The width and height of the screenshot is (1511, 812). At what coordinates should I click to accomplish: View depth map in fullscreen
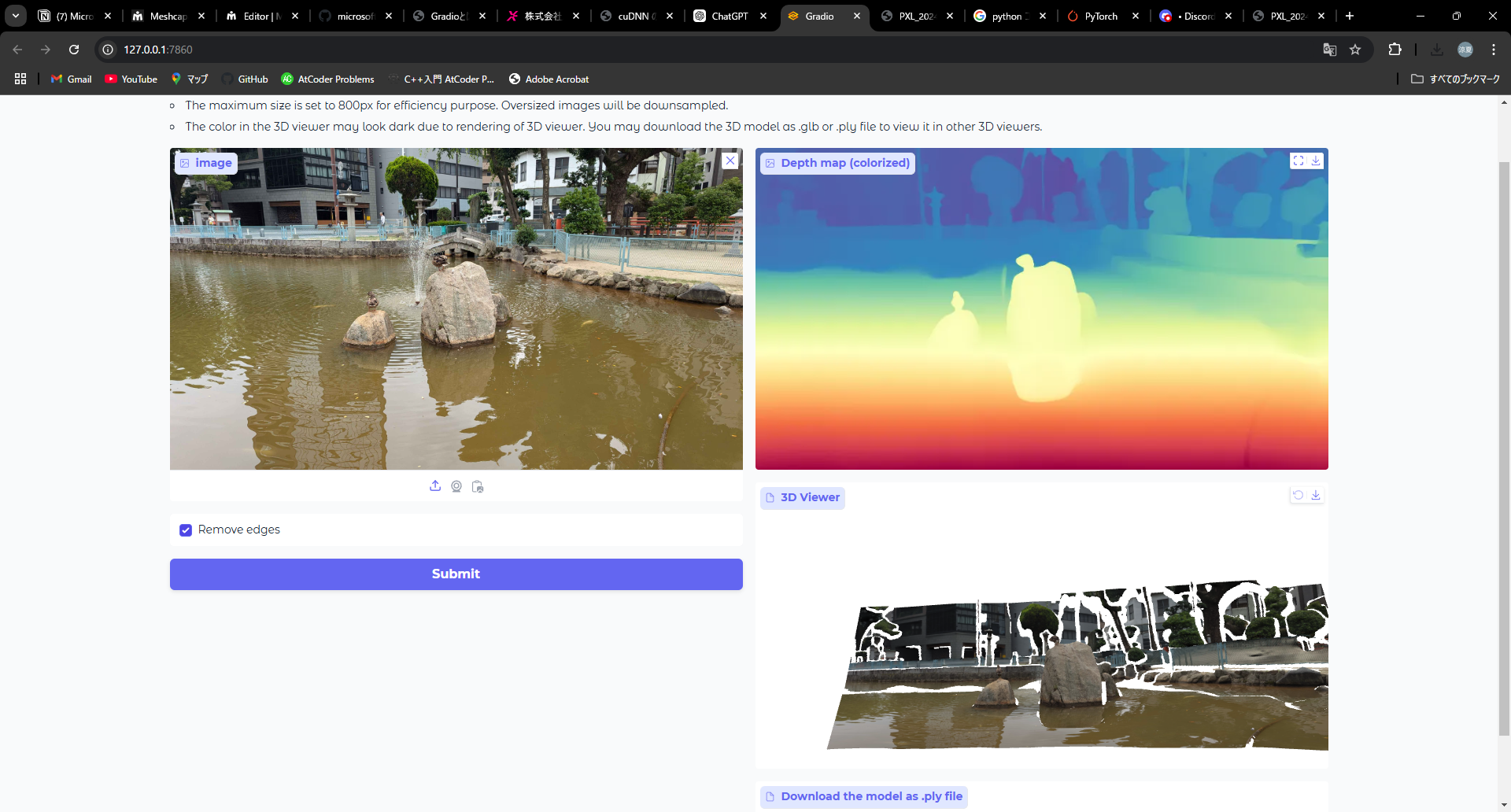[1299, 161]
